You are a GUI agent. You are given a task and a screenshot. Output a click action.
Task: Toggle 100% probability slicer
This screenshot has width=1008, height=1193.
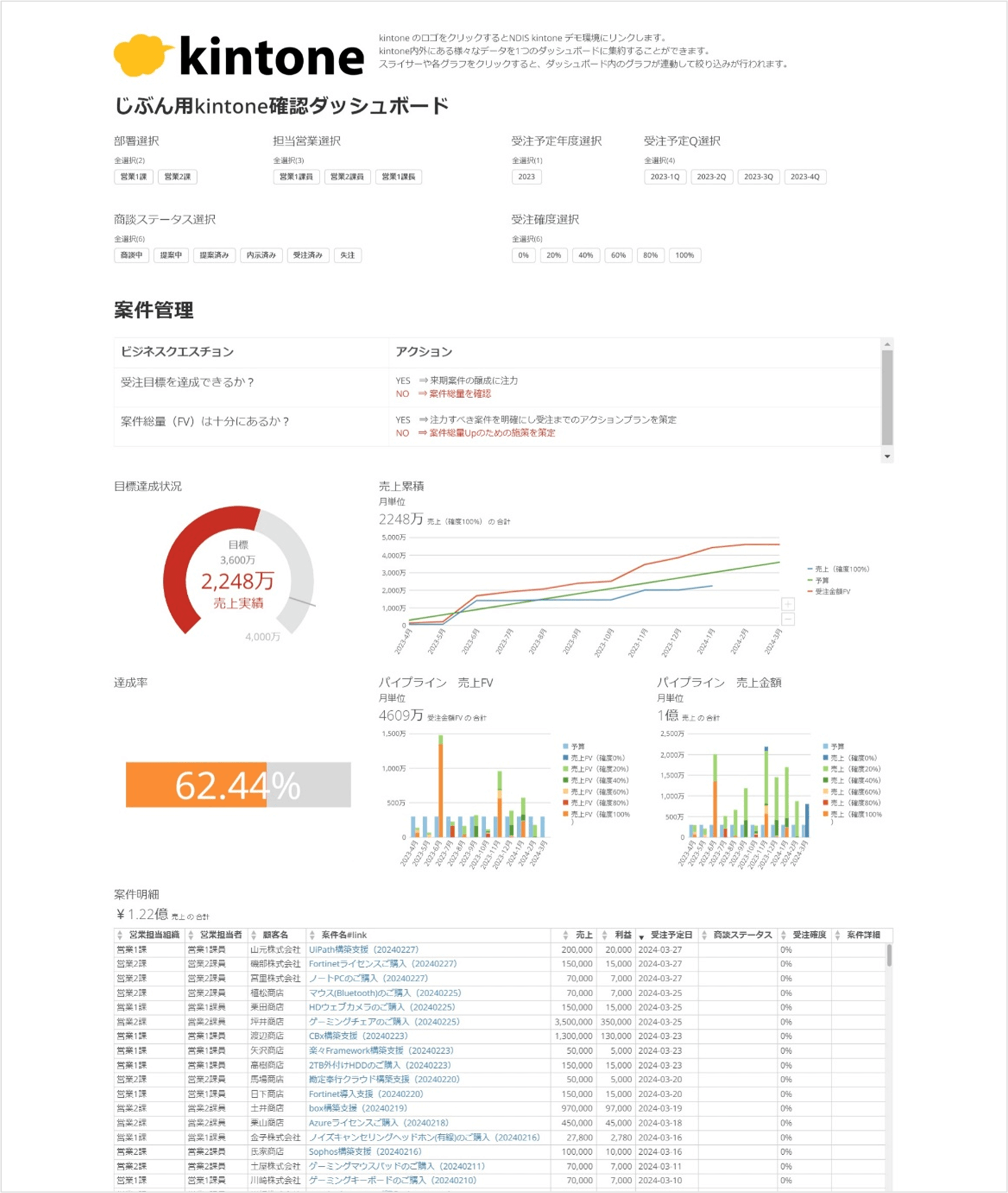pos(685,255)
